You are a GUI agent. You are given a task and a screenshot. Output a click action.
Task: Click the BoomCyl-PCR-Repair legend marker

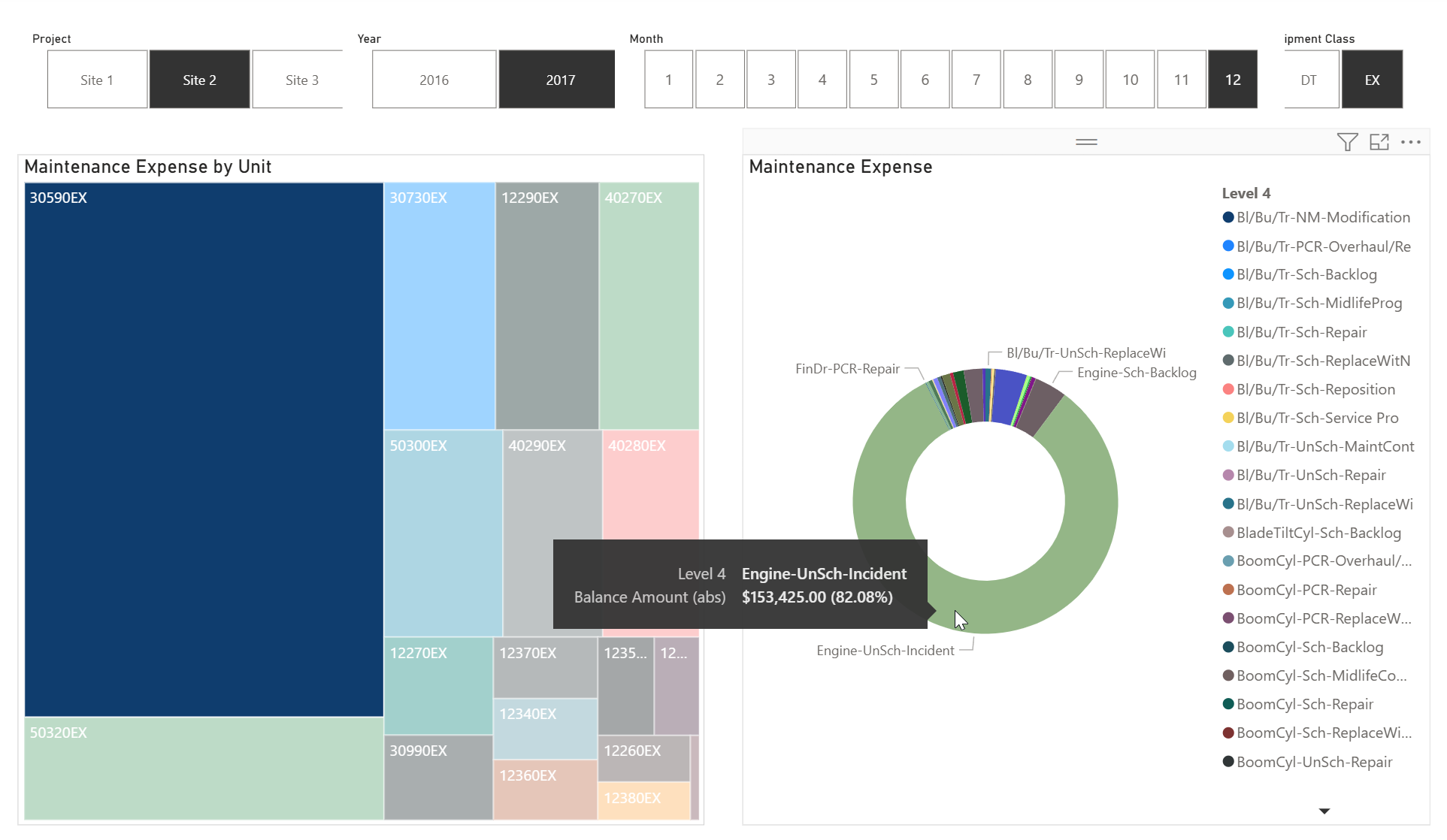point(1228,590)
